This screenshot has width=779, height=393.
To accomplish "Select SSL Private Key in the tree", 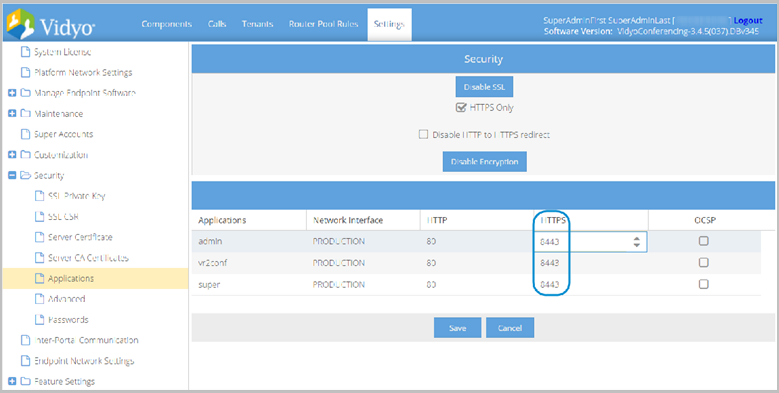I will pyautogui.click(x=77, y=196).
